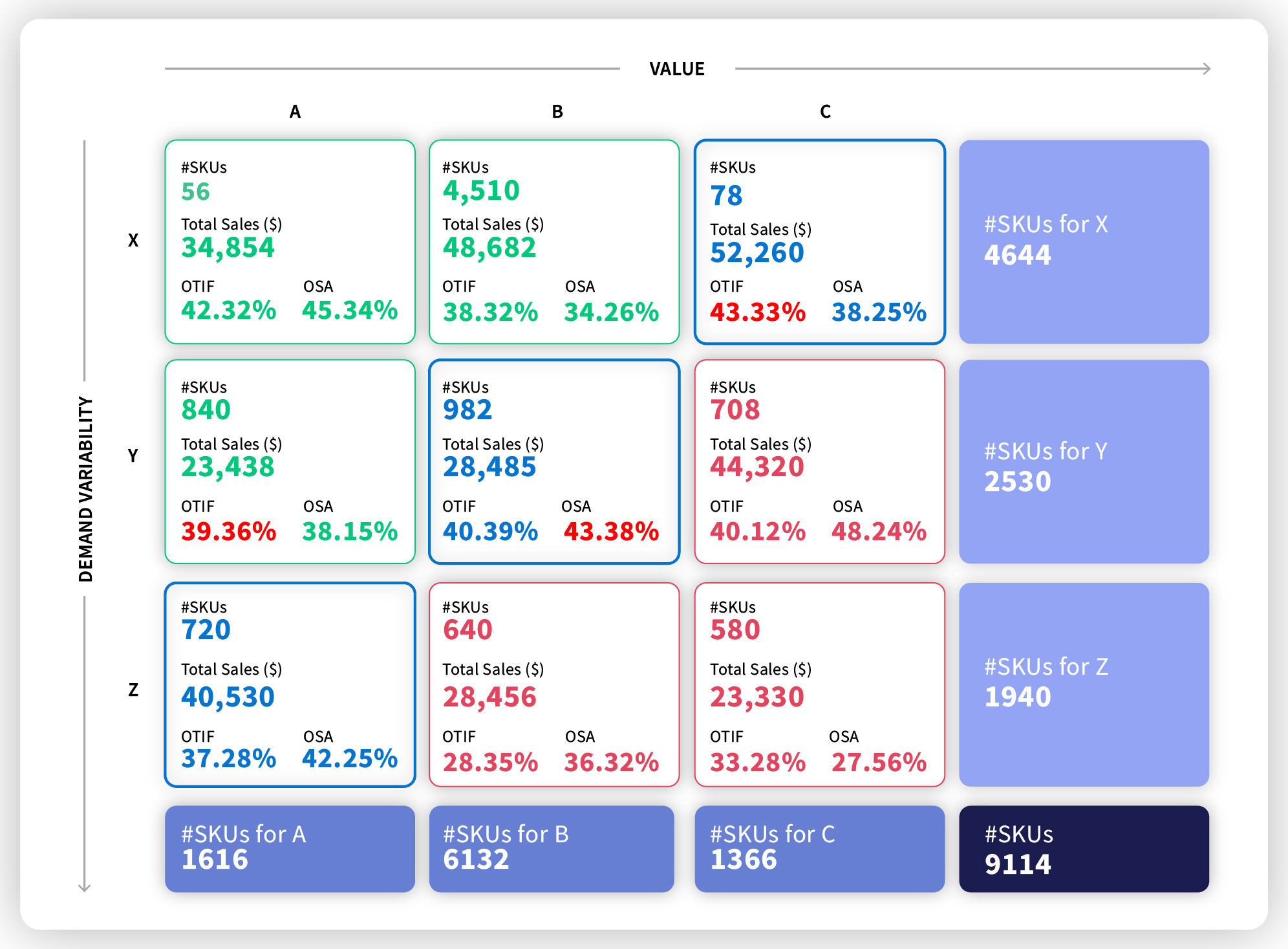Click total sales value 23,438

coord(228,467)
